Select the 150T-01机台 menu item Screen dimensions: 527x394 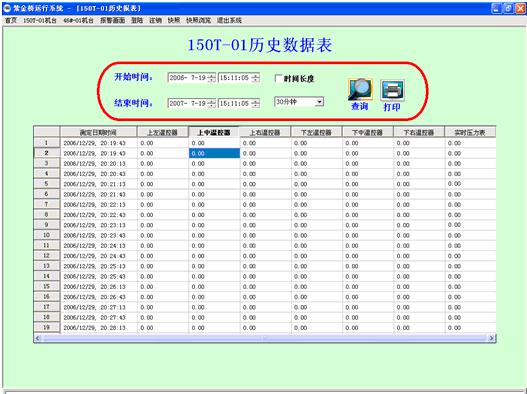click(x=40, y=21)
